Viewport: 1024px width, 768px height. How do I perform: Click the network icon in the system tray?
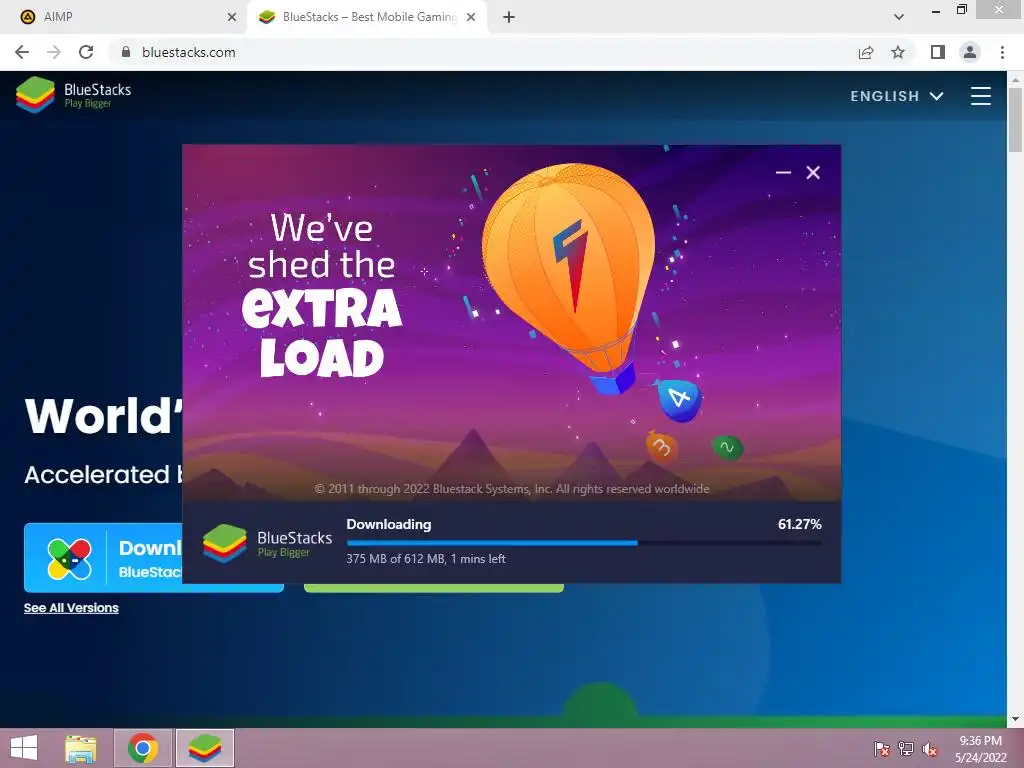pyautogui.click(x=906, y=749)
